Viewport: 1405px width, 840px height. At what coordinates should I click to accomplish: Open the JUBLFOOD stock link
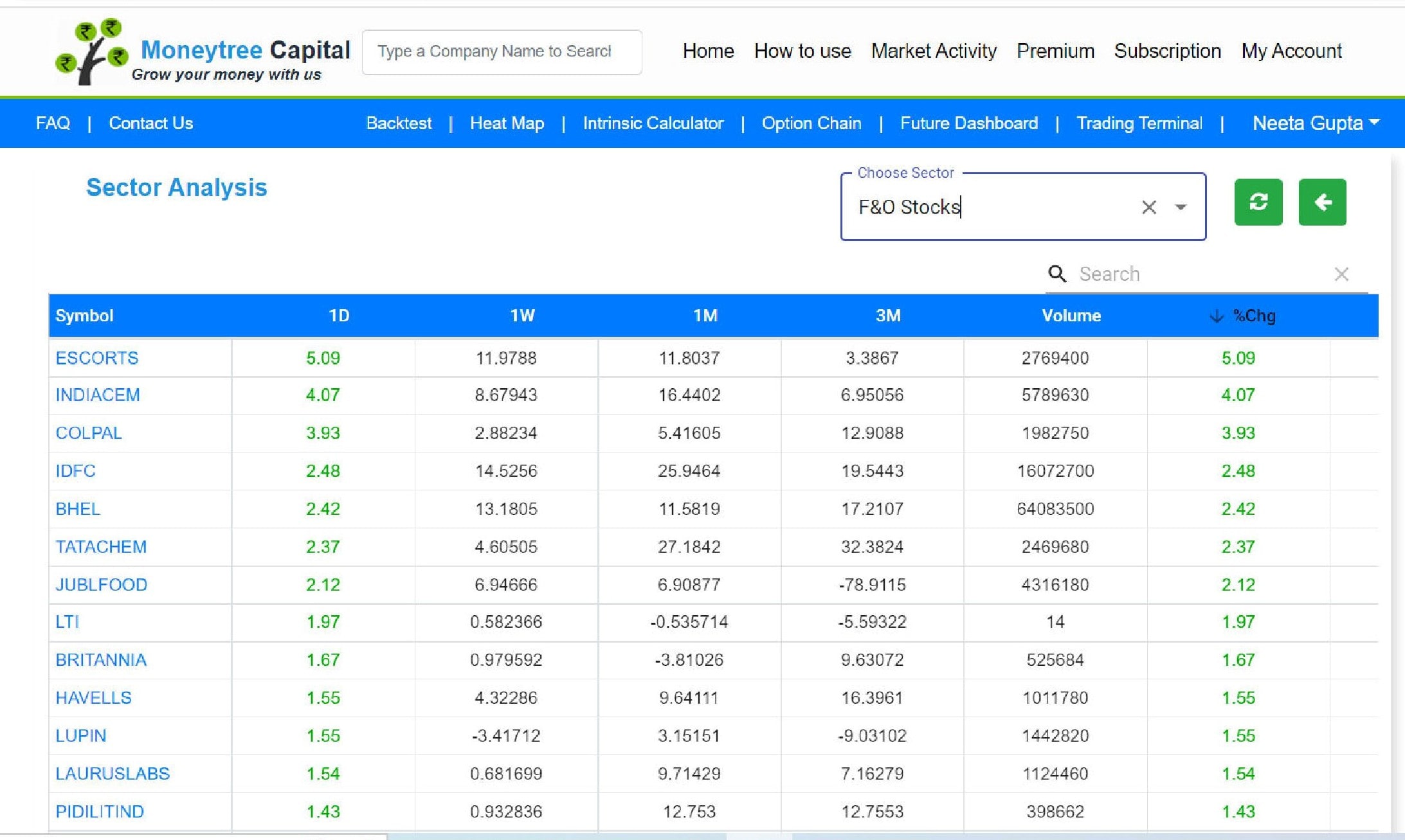[x=101, y=584]
